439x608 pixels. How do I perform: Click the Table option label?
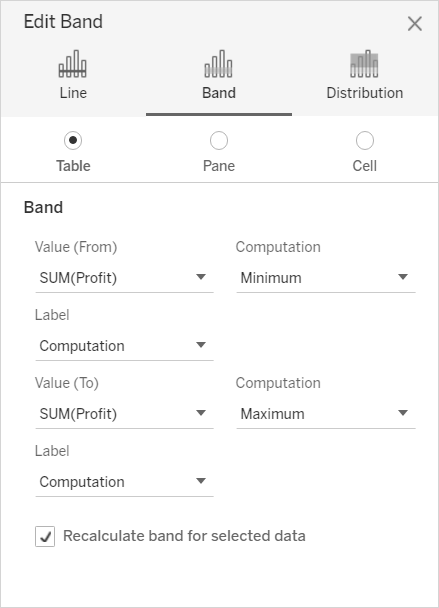point(73,166)
